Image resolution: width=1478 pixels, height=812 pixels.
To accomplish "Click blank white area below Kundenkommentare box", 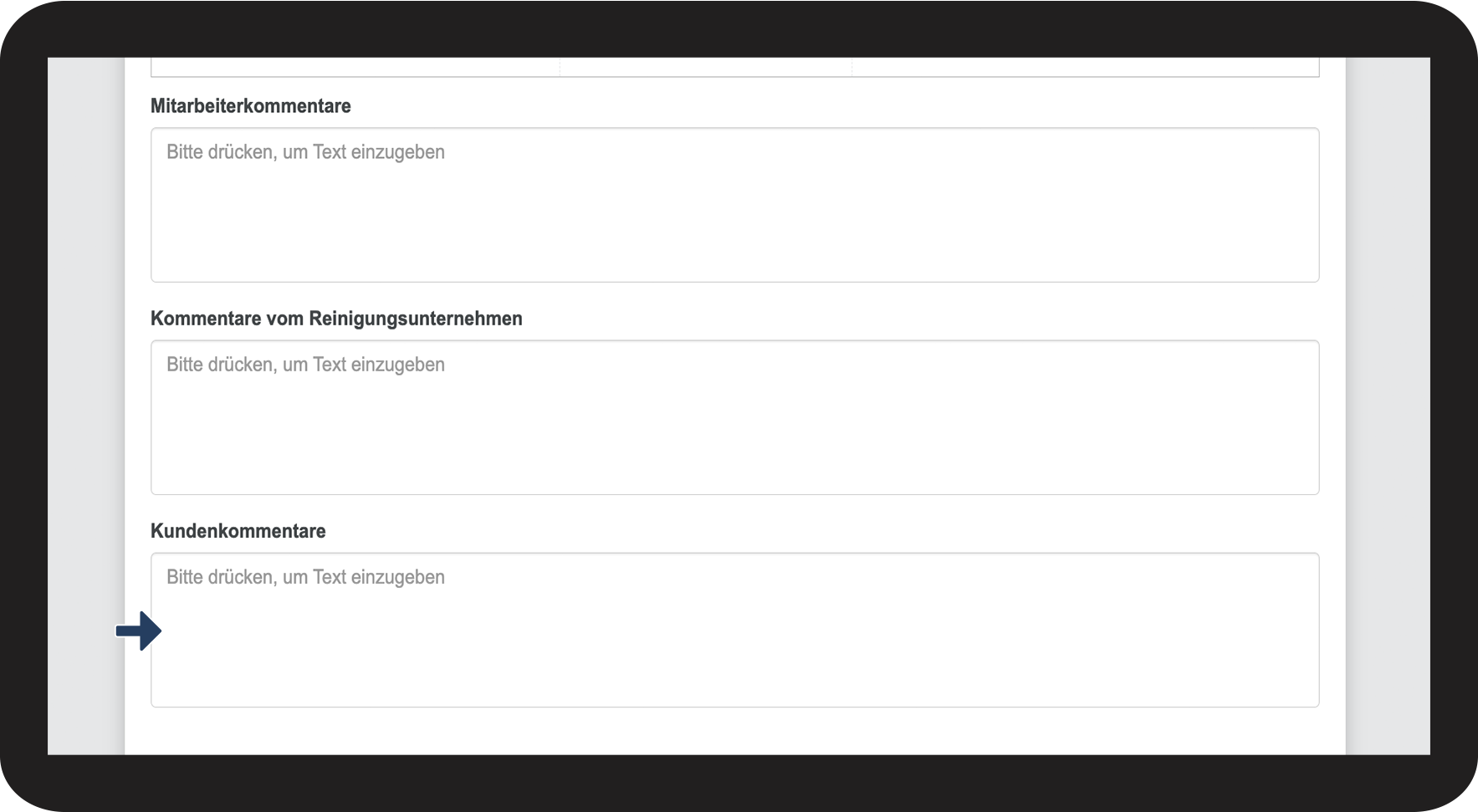I will (734, 732).
